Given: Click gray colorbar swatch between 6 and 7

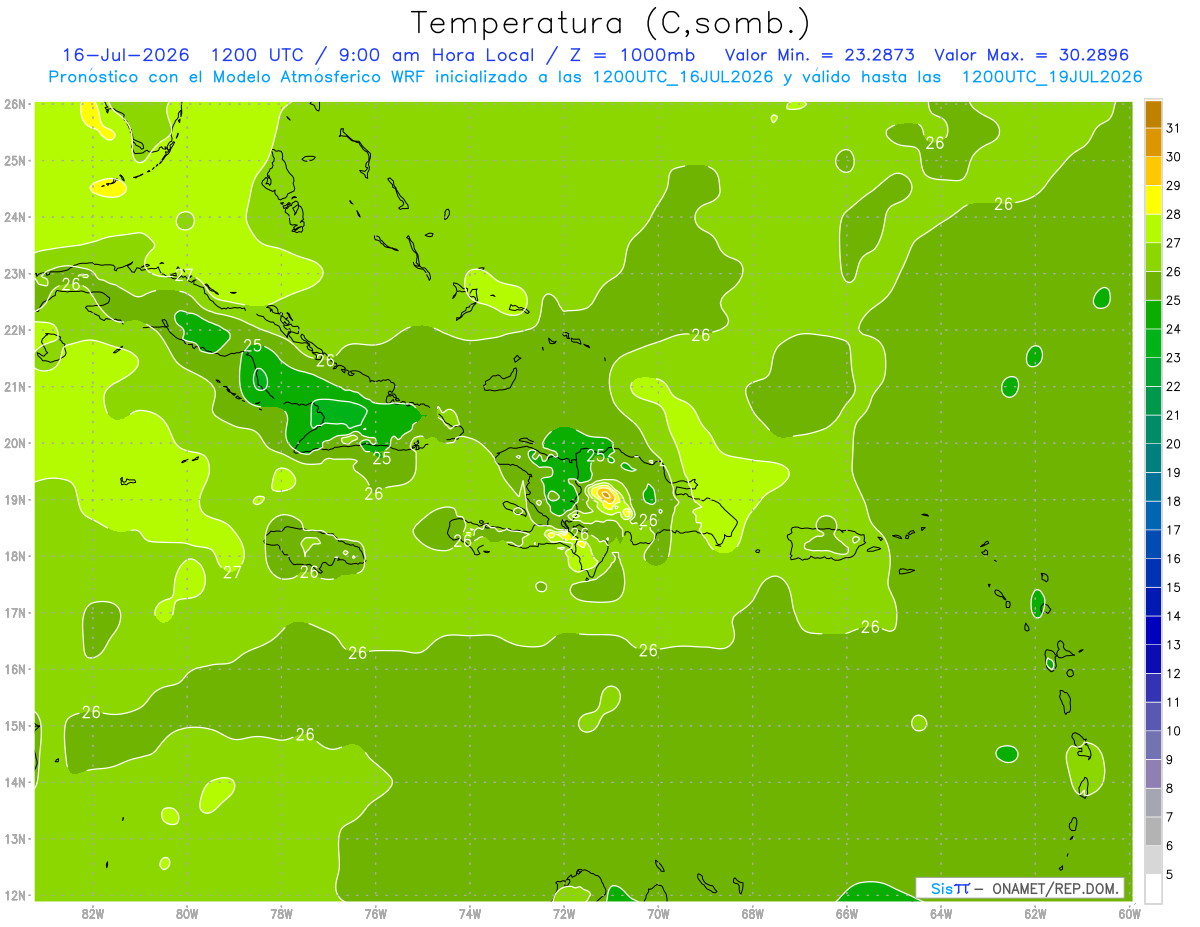Looking at the screenshot, I should coord(1153,831).
